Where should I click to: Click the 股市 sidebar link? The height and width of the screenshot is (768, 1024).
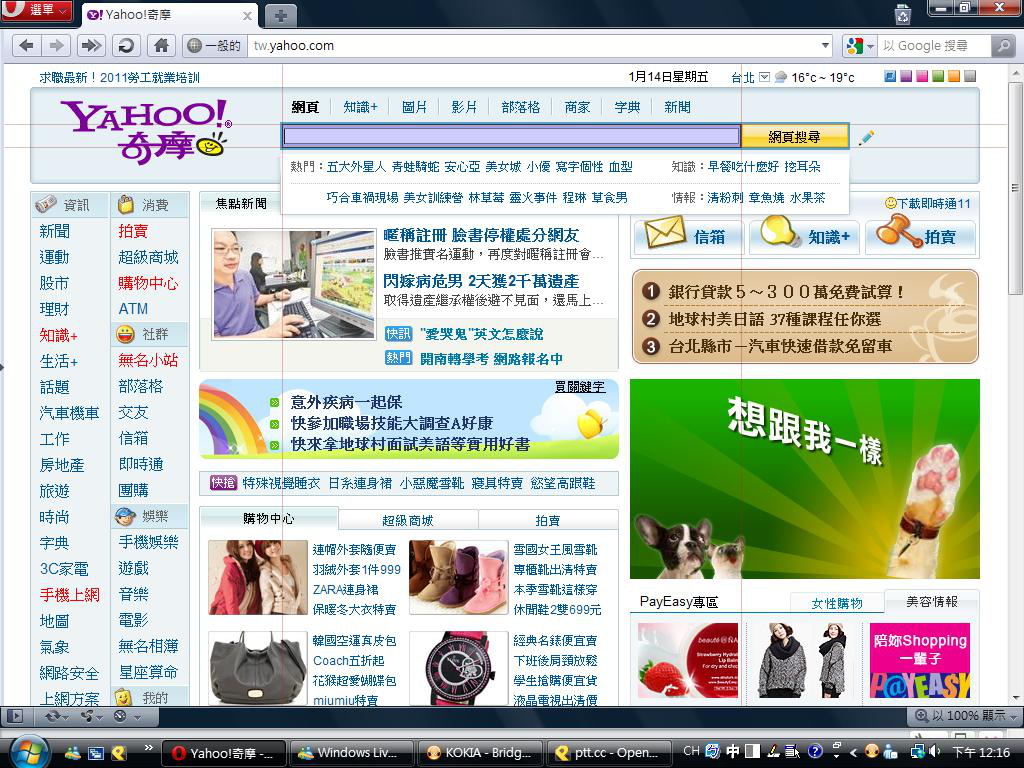pyautogui.click(x=54, y=283)
